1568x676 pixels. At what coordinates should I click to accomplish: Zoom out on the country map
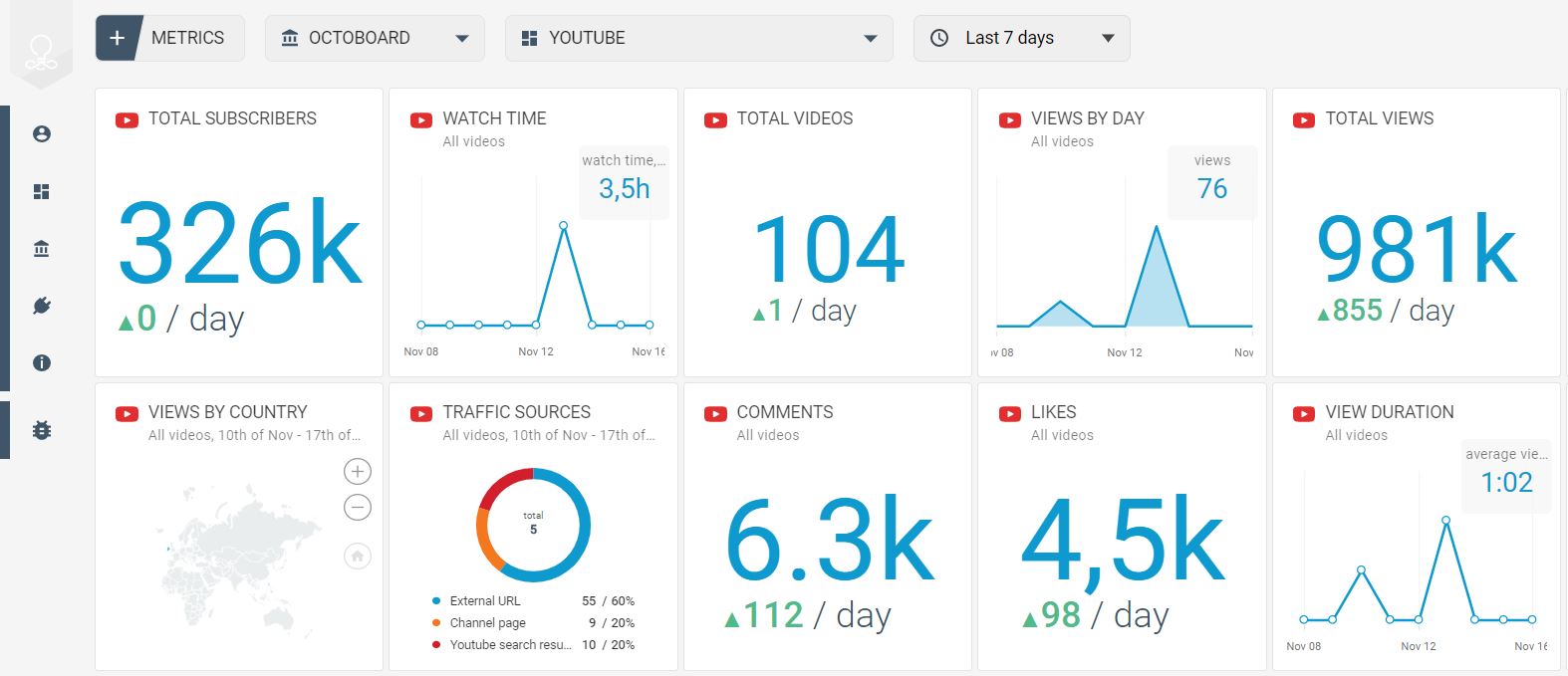pos(358,507)
